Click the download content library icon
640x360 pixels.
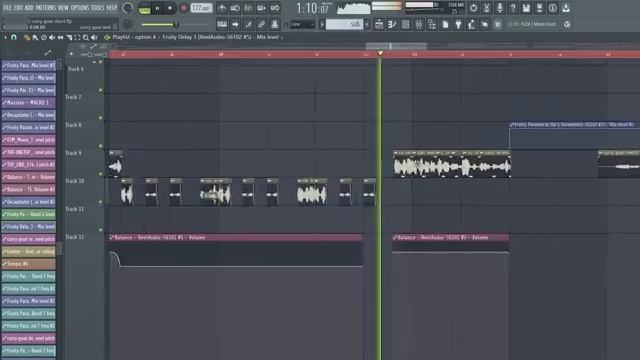[x=566, y=8]
